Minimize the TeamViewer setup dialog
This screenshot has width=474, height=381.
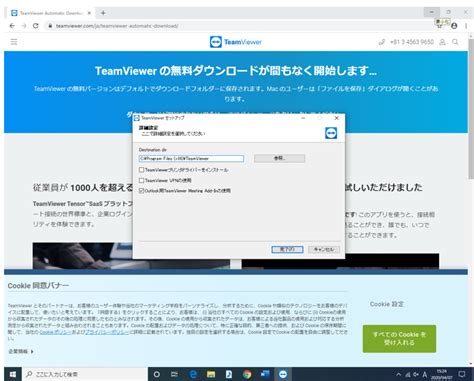click(x=303, y=118)
